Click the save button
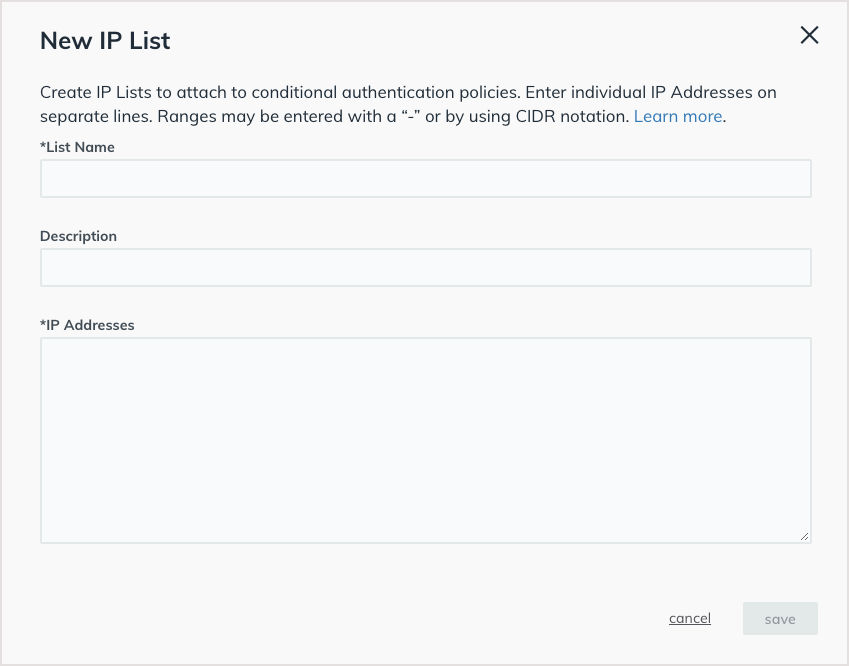Viewport: 849px width, 666px height. 779,619
